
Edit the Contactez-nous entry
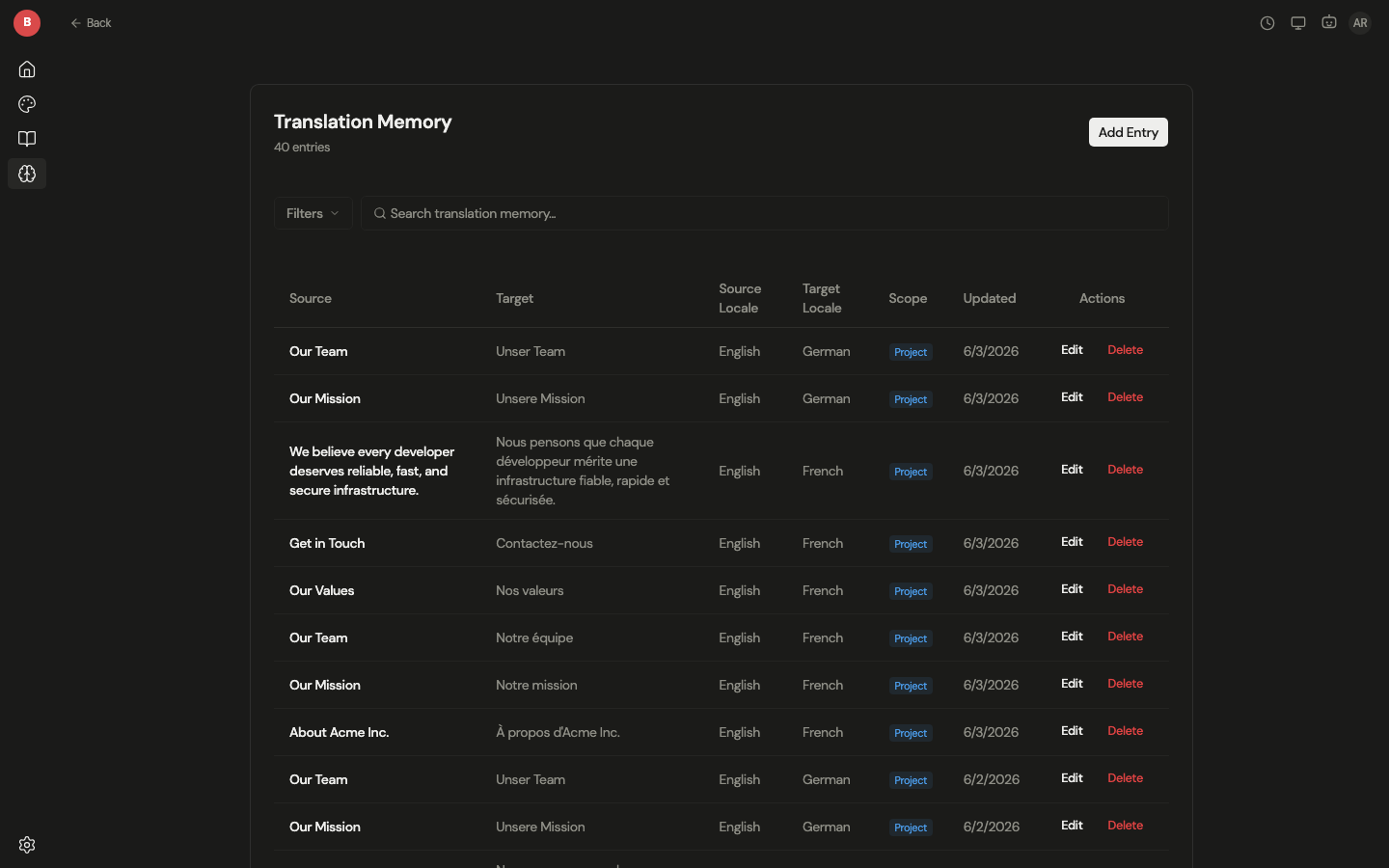(x=1072, y=542)
